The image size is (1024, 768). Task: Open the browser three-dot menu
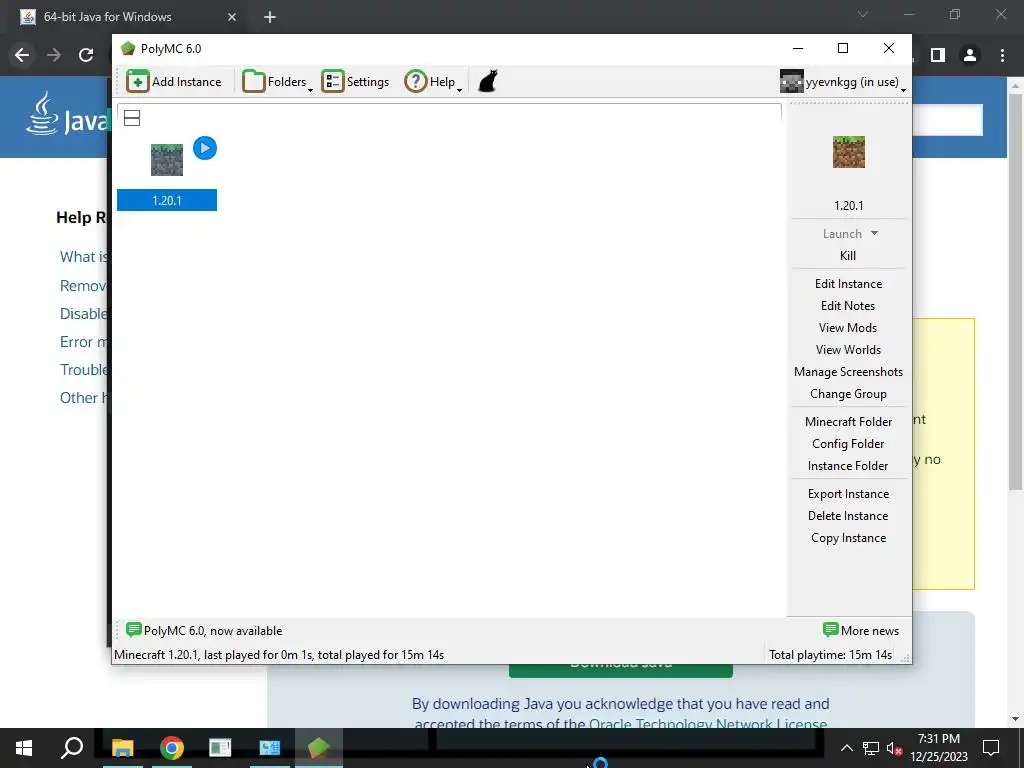pos(1002,56)
